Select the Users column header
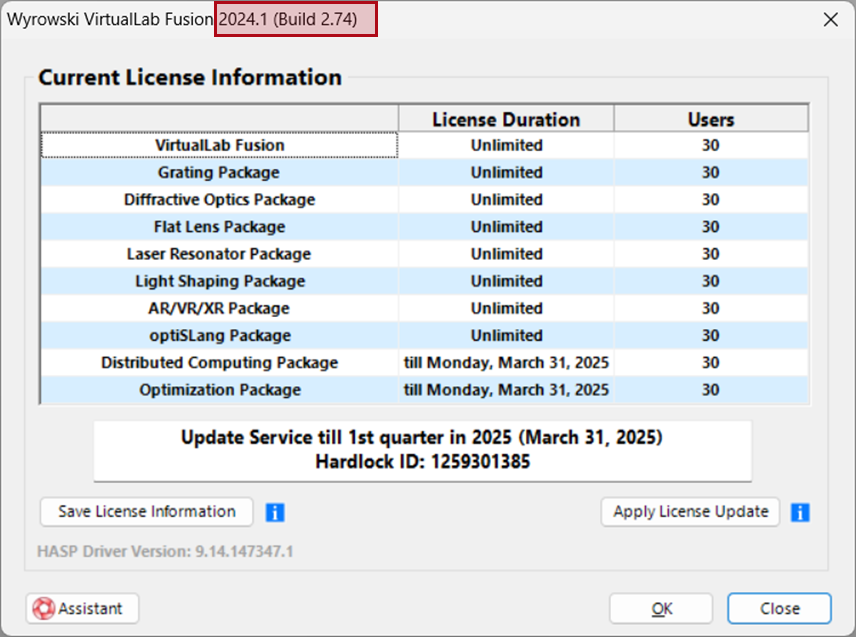Viewport: 856px width, 637px height. point(711,119)
